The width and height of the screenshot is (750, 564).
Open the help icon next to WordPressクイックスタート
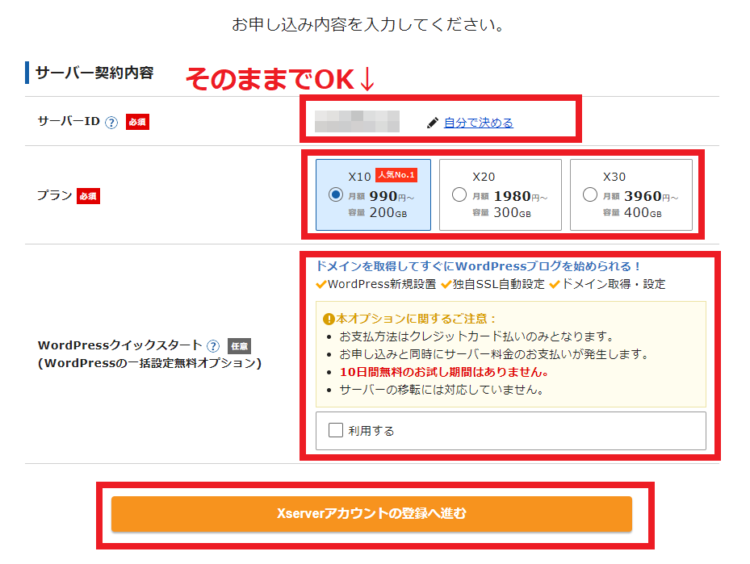tap(213, 346)
